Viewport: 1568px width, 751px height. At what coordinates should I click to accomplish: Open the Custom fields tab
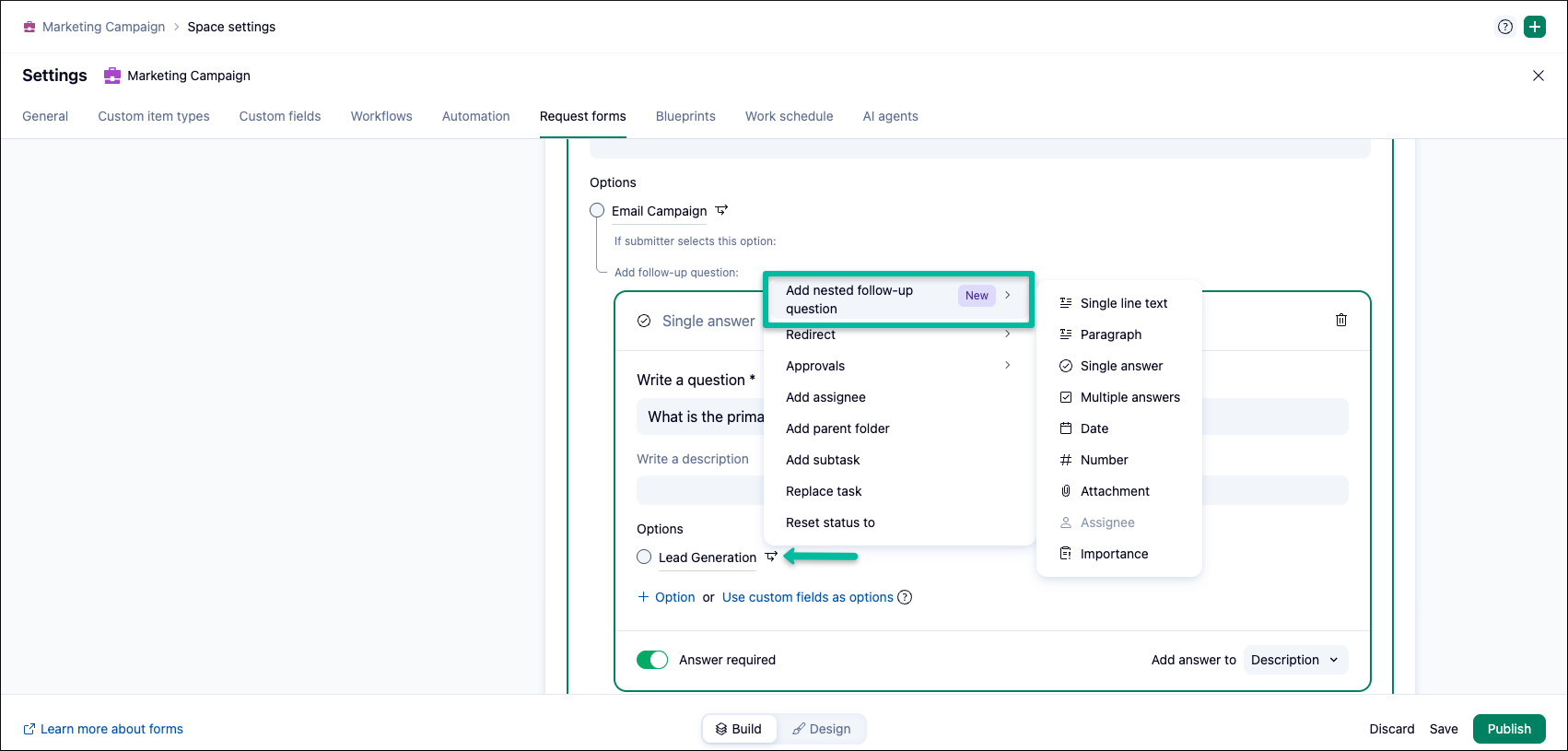(280, 116)
